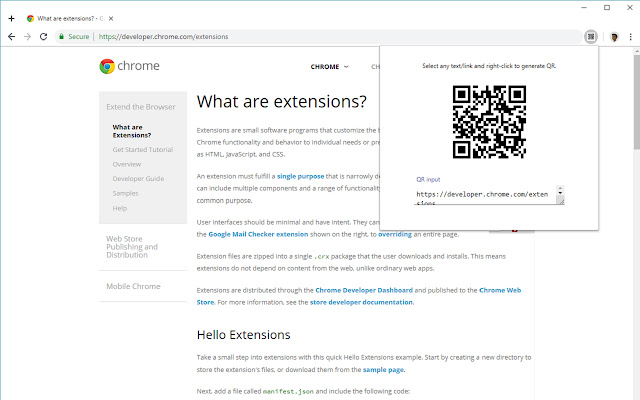Image resolution: width=640 pixels, height=400 pixels.
Task: Open 'Overview' in the sidebar
Action: pos(127,164)
